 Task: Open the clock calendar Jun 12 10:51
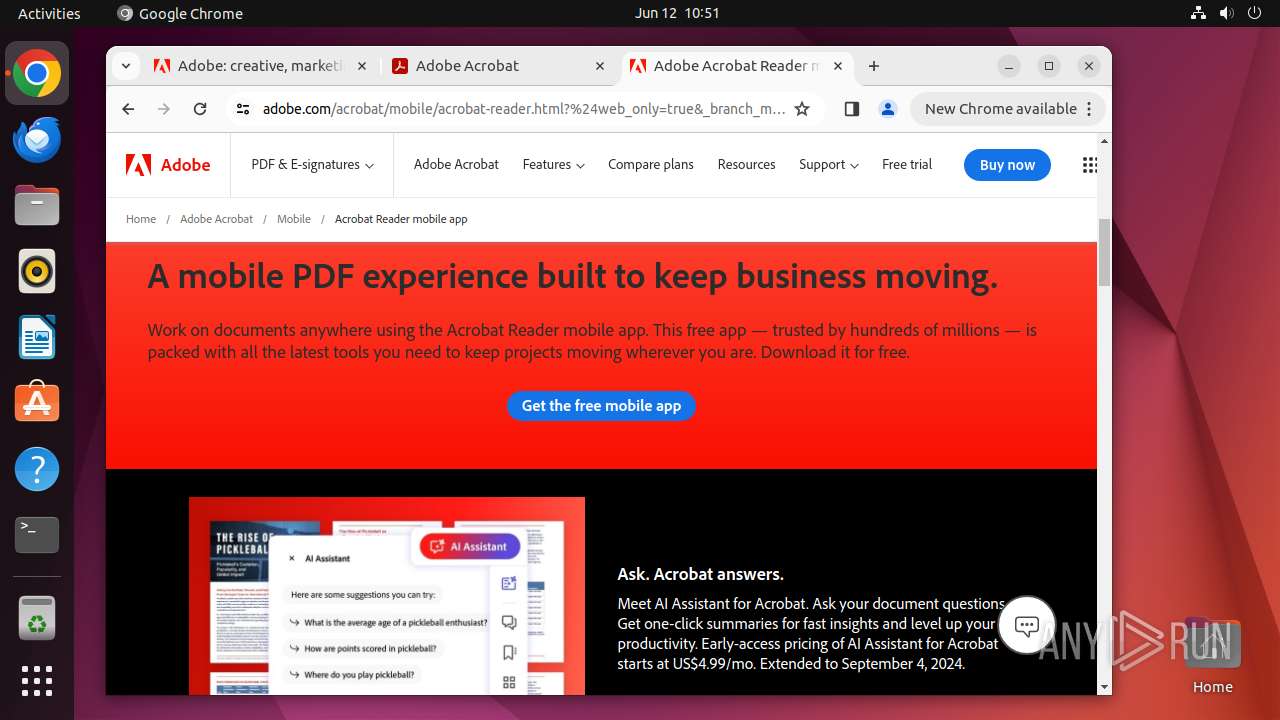[677, 13]
